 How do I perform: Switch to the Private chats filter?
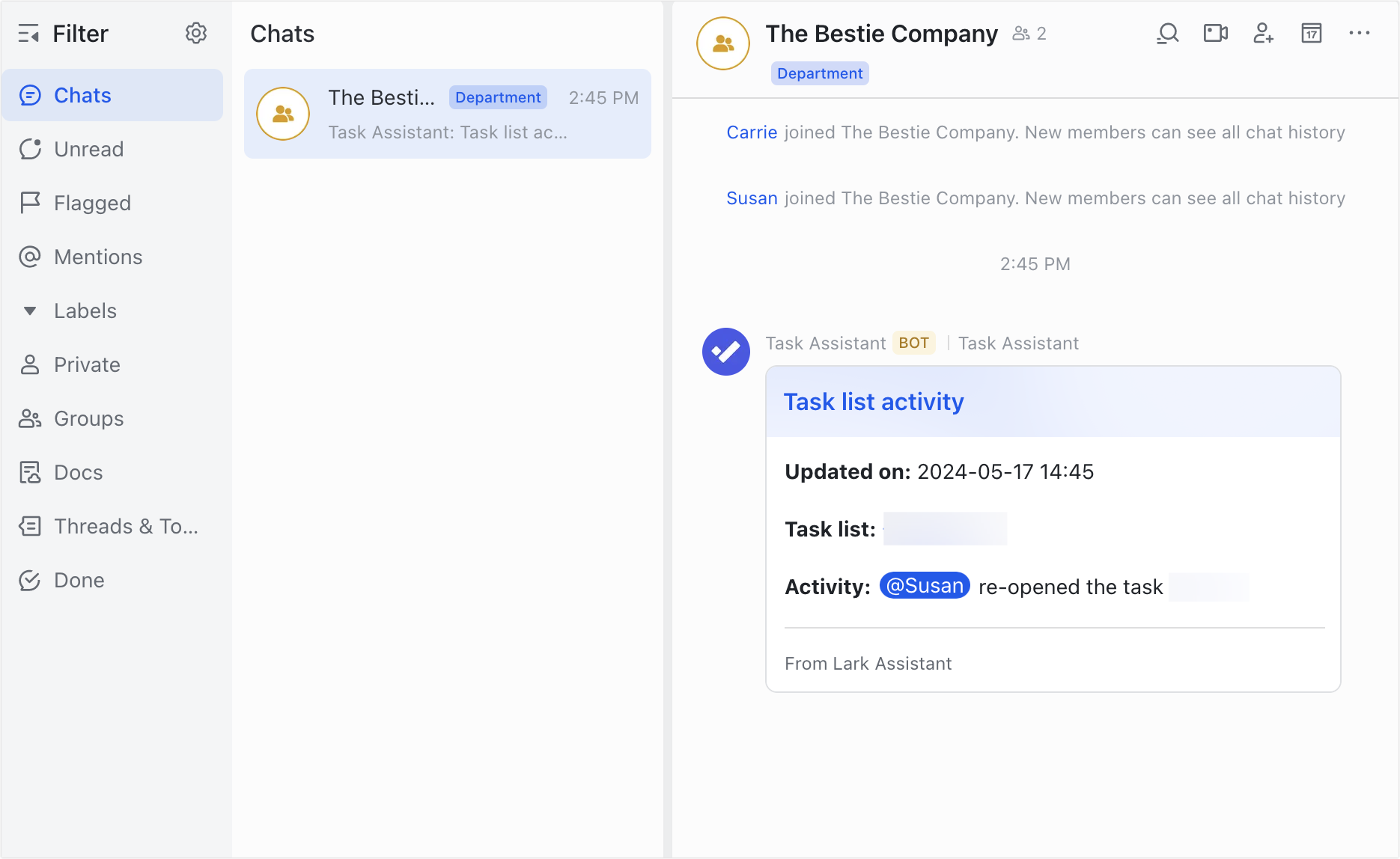pyautogui.click(x=86, y=364)
